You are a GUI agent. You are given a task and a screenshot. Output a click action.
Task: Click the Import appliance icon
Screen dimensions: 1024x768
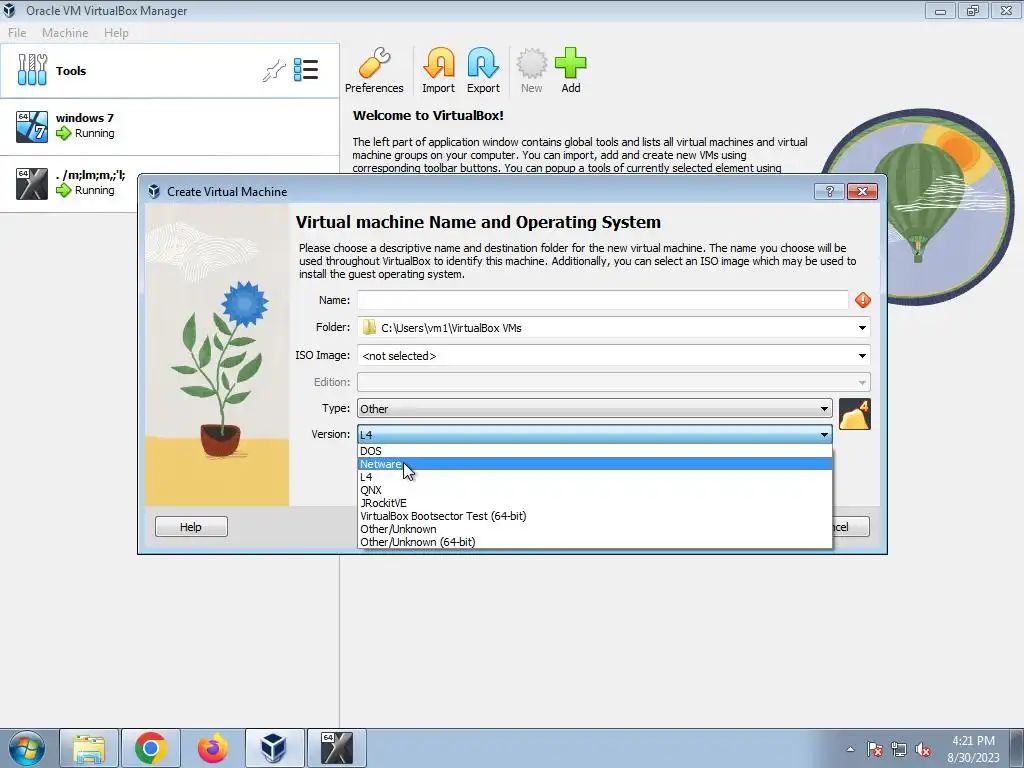click(438, 71)
